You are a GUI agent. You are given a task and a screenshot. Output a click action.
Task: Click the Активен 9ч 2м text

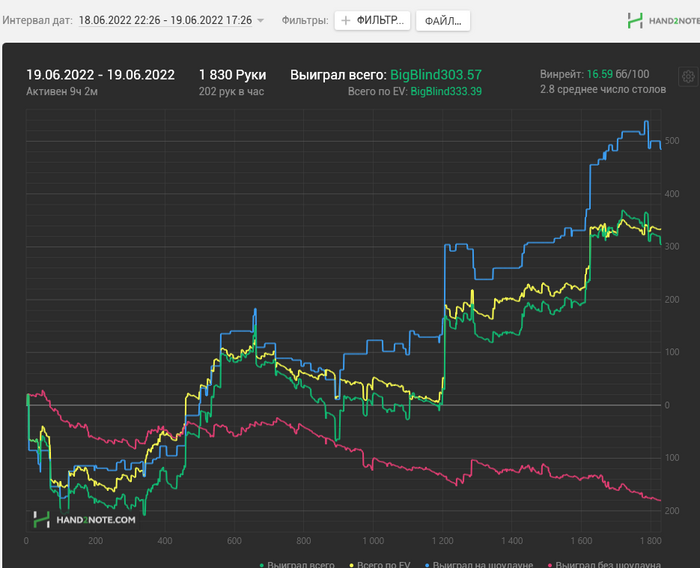tap(62, 92)
